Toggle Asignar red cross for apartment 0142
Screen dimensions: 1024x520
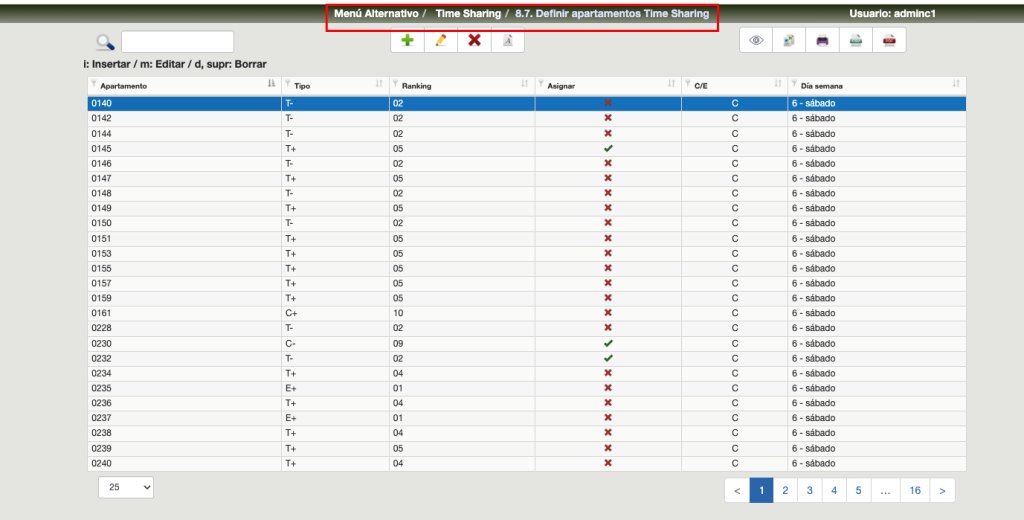(x=608, y=118)
